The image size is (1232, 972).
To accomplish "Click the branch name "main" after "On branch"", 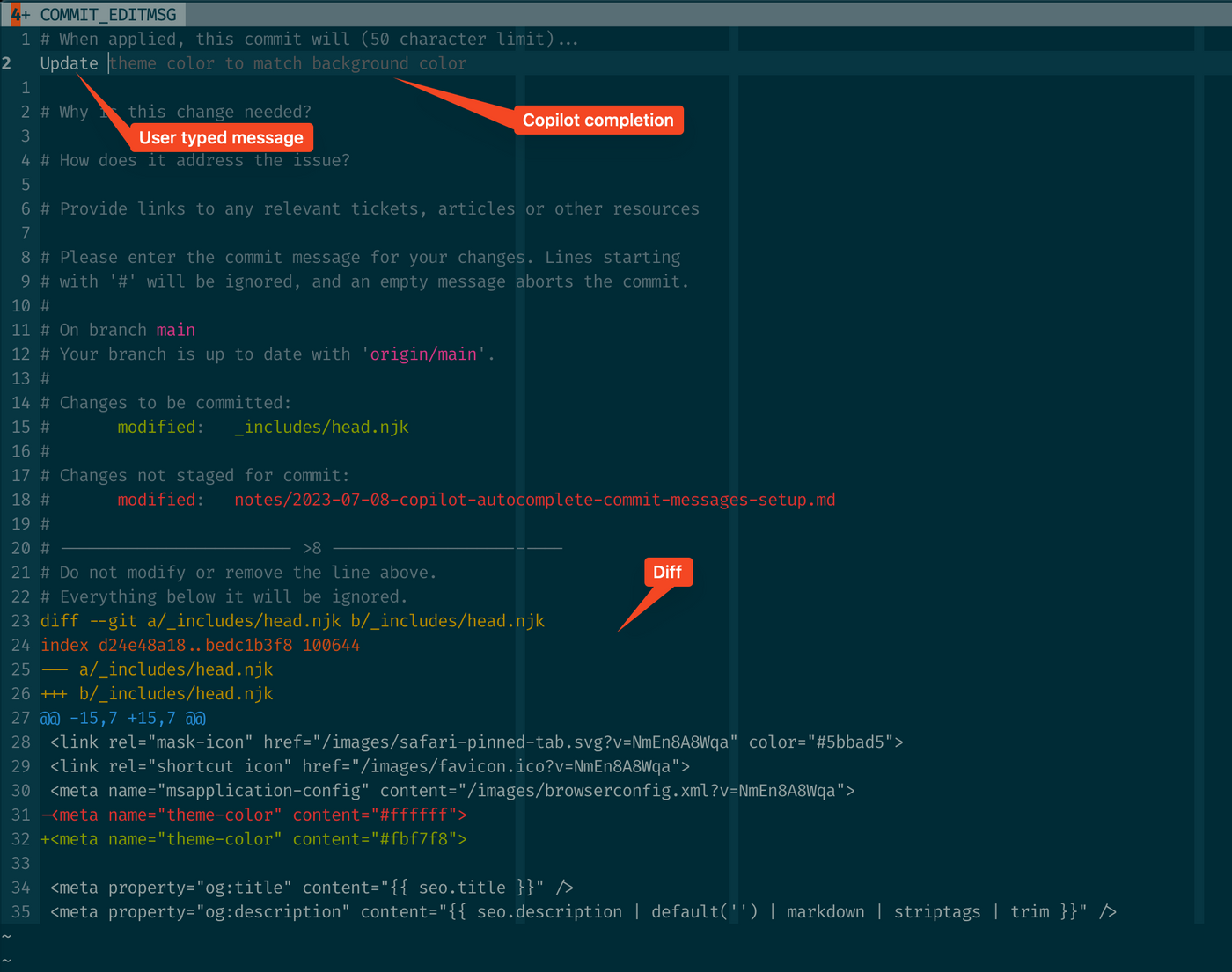I will coord(176,330).
